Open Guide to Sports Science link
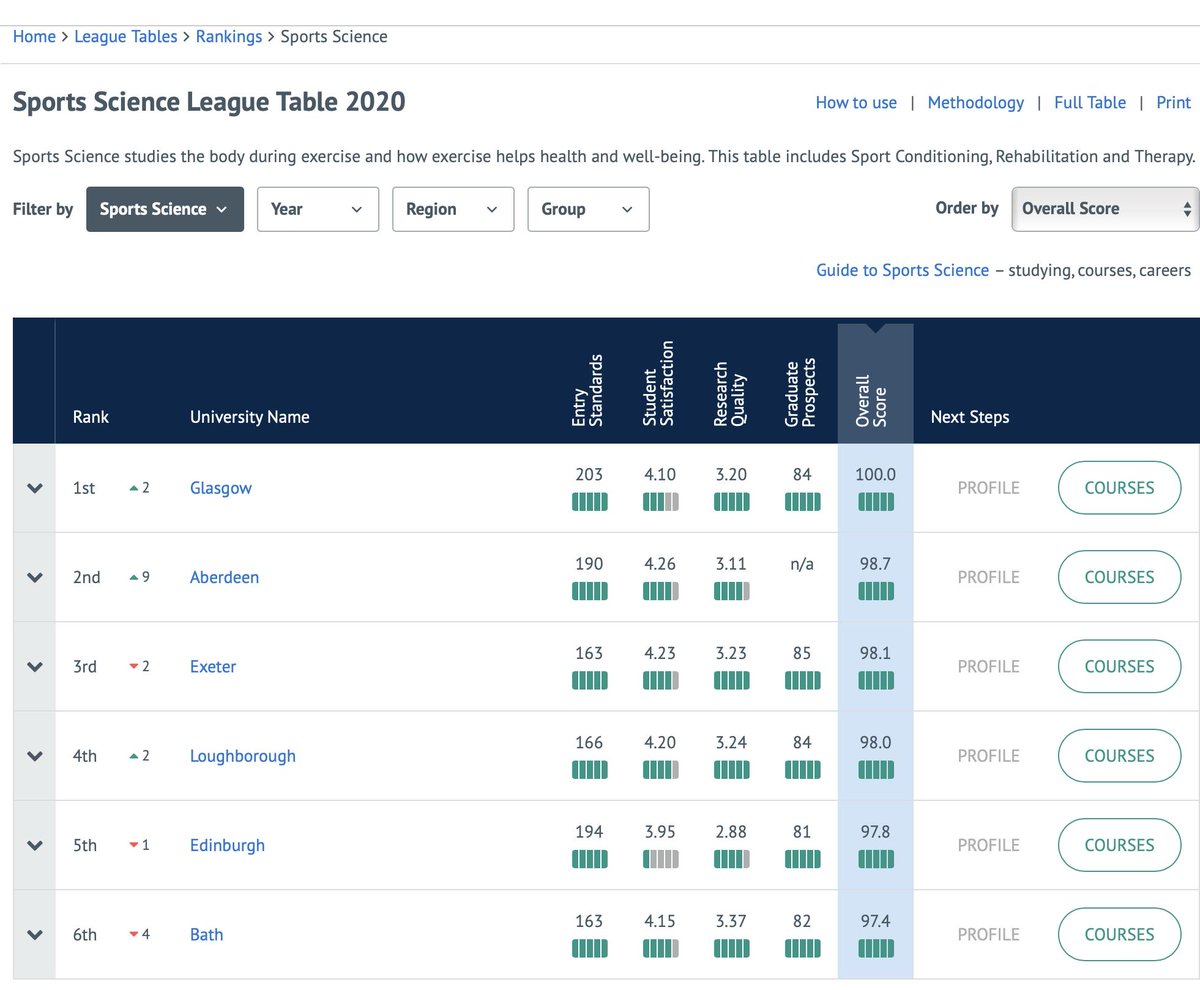The height and width of the screenshot is (990, 1200). [902, 270]
